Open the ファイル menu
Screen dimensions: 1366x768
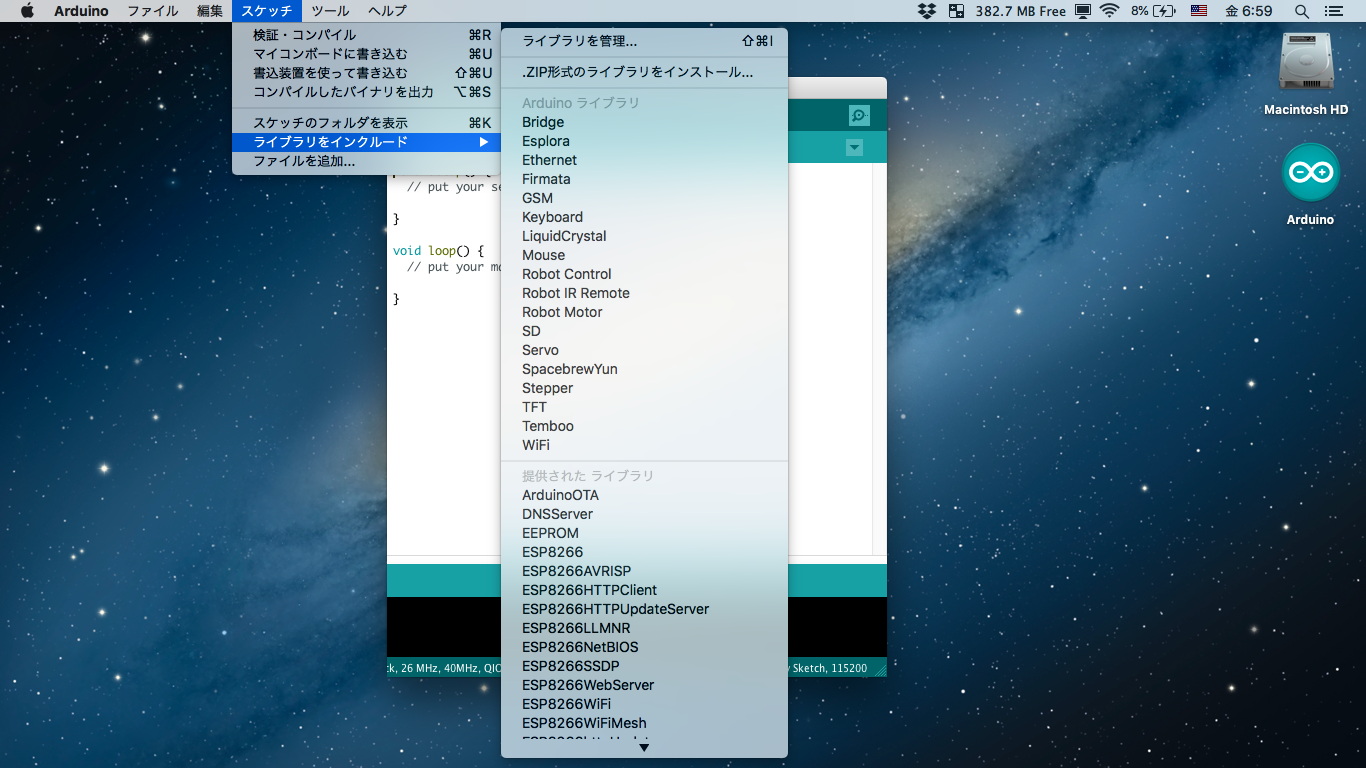(x=153, y=11)
